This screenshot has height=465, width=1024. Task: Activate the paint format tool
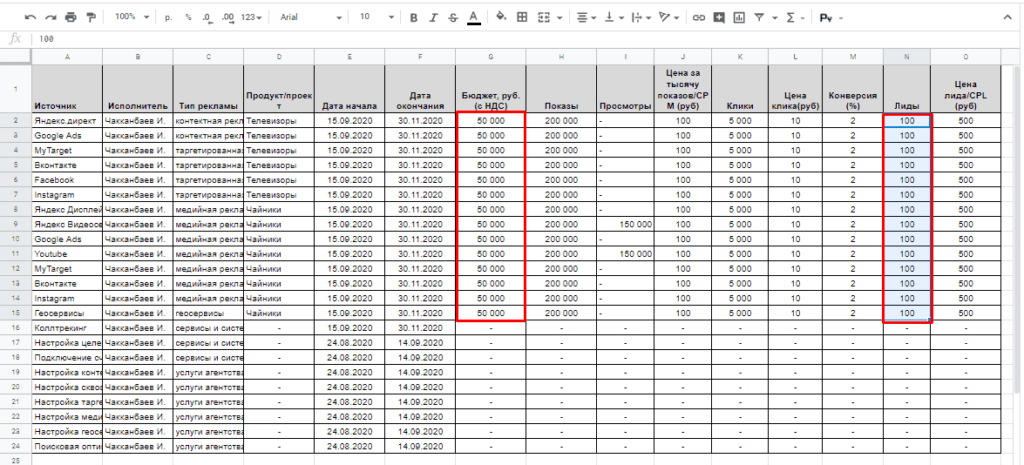(x=91, y=18)
